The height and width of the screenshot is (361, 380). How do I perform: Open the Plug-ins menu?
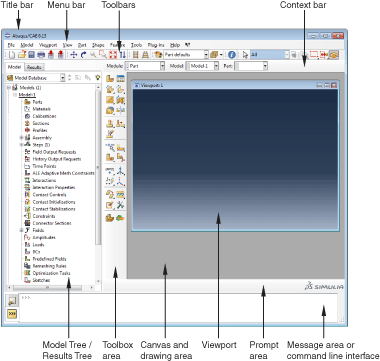click(x=156, y=45)
